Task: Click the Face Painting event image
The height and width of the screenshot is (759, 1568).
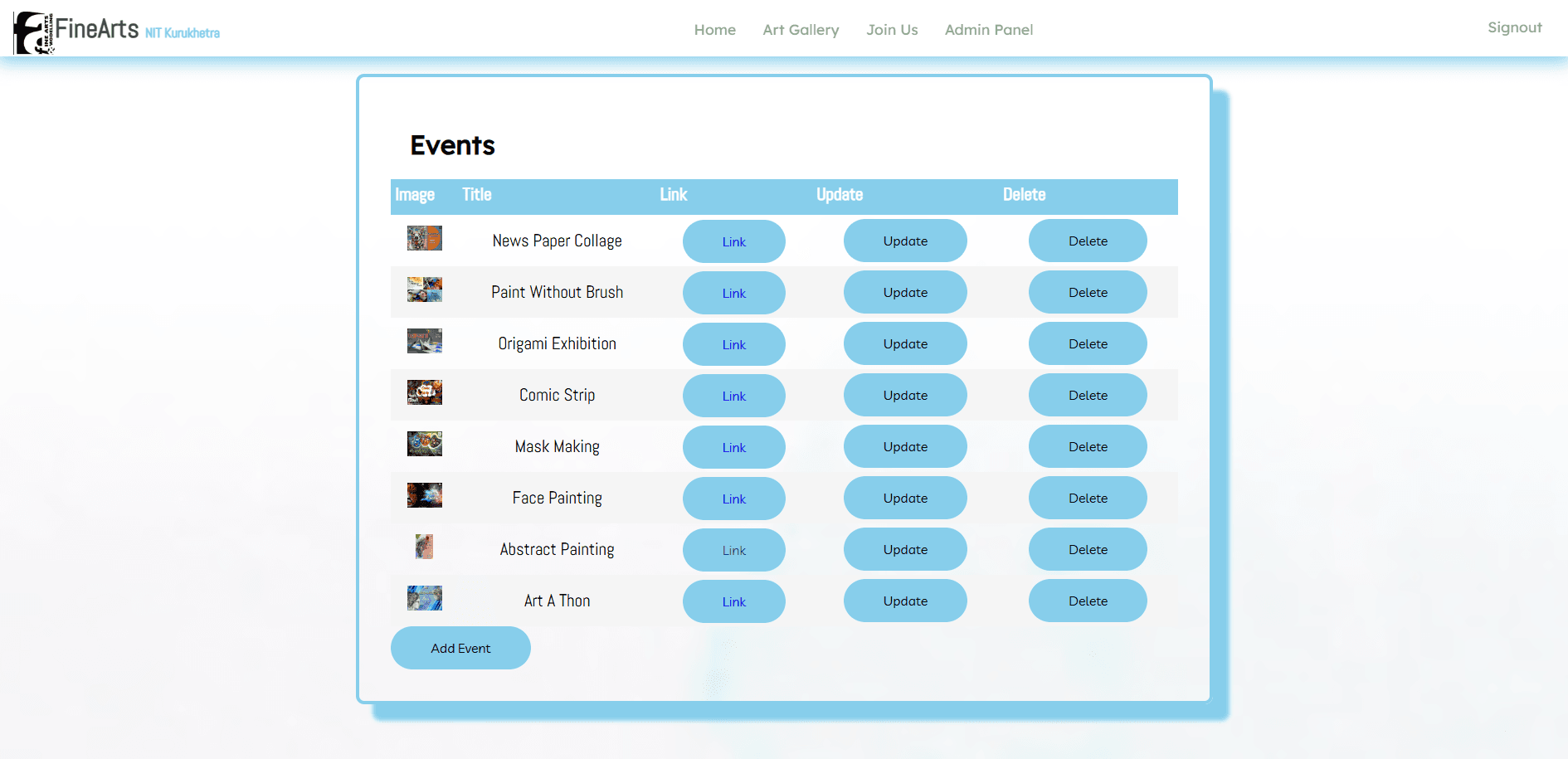Action: tap(424, 495)
